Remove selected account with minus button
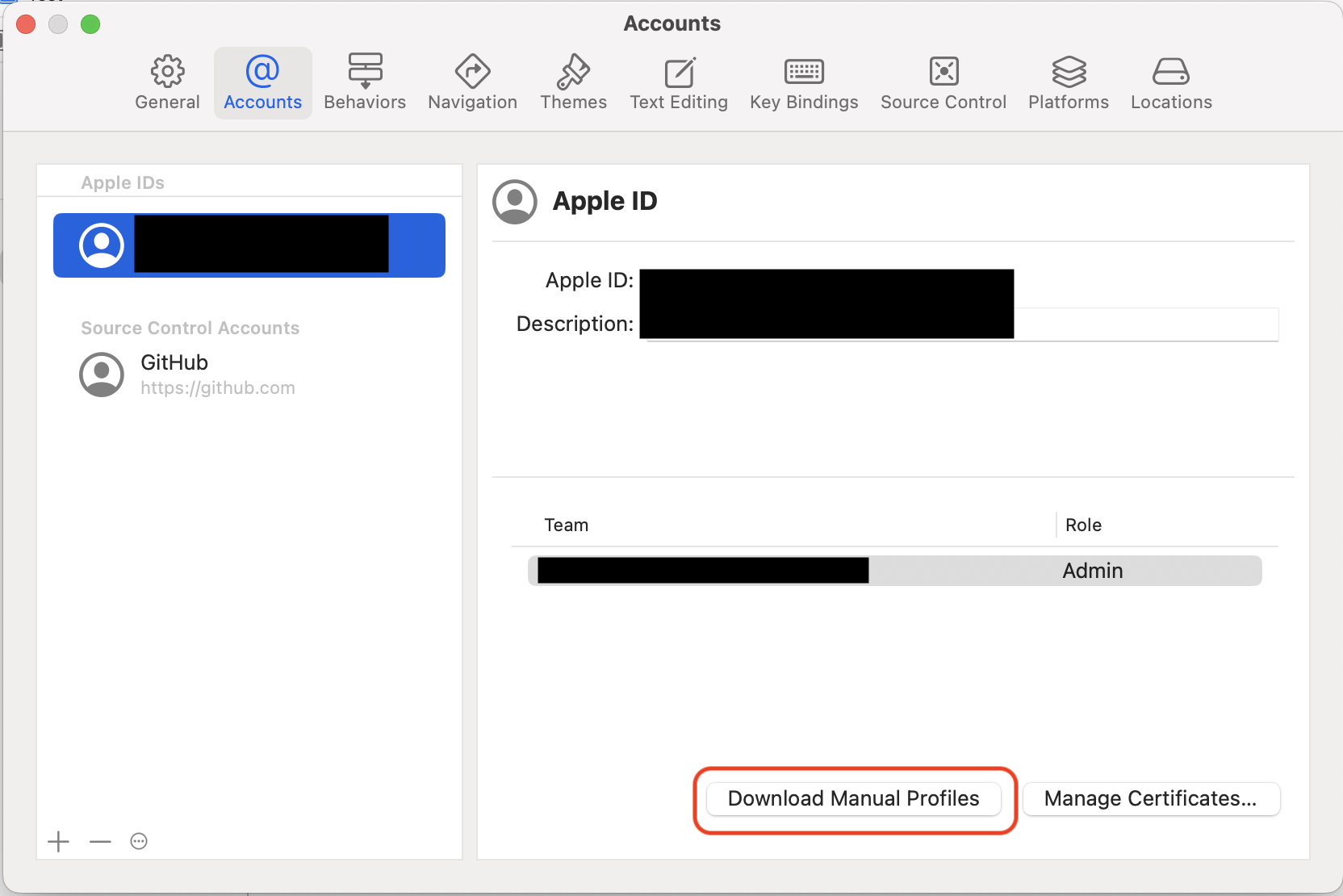Image resolution: width=1343 pixels, height=896 pixels. (x=100, y=842)
